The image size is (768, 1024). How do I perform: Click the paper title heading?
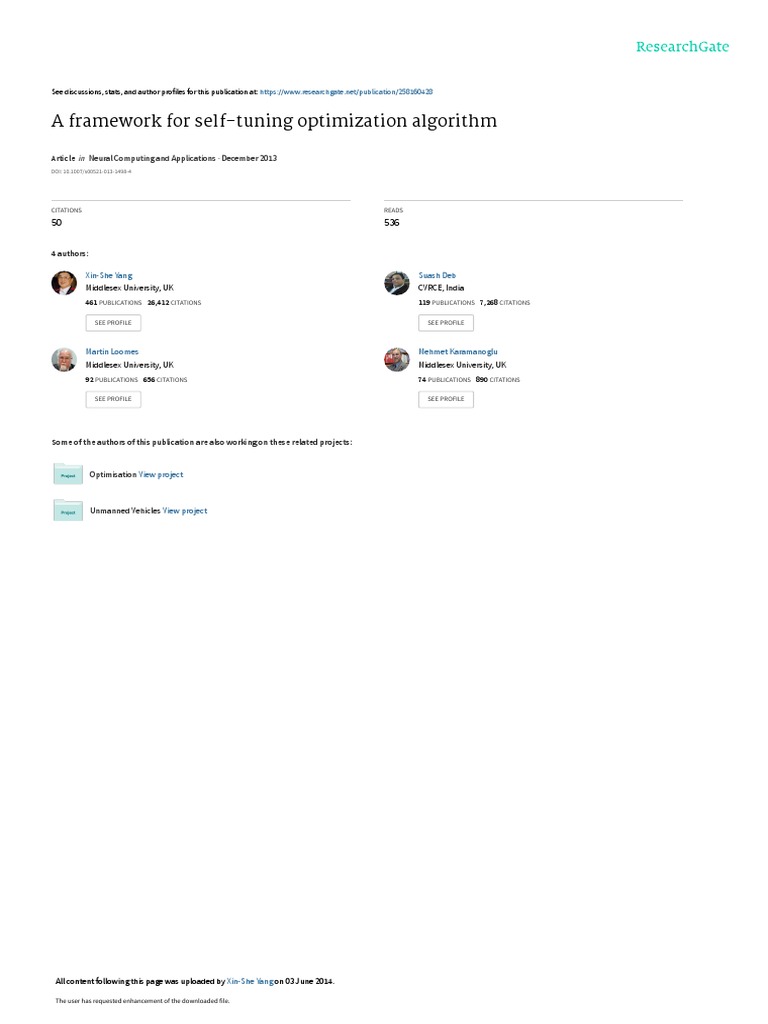click(x=274, y=121)
